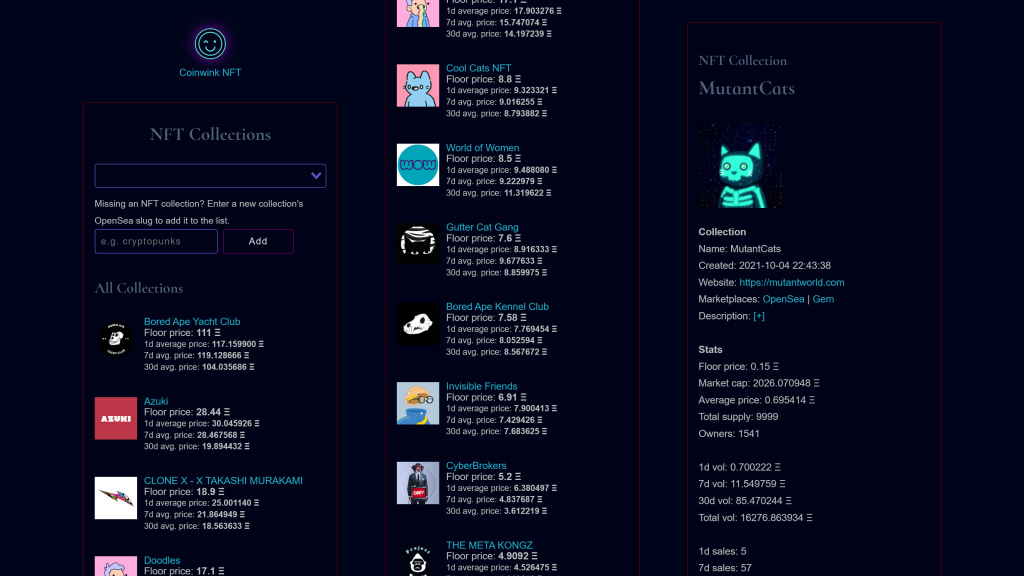Select the Market cap: 2026.070948 value

click(759, 383)
